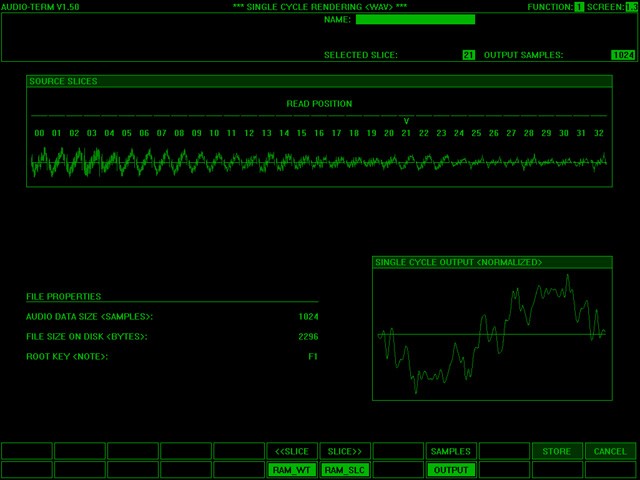Click the single cycle output waveform display
Viewport: 640px width, 480px height.
click(492, 334)
